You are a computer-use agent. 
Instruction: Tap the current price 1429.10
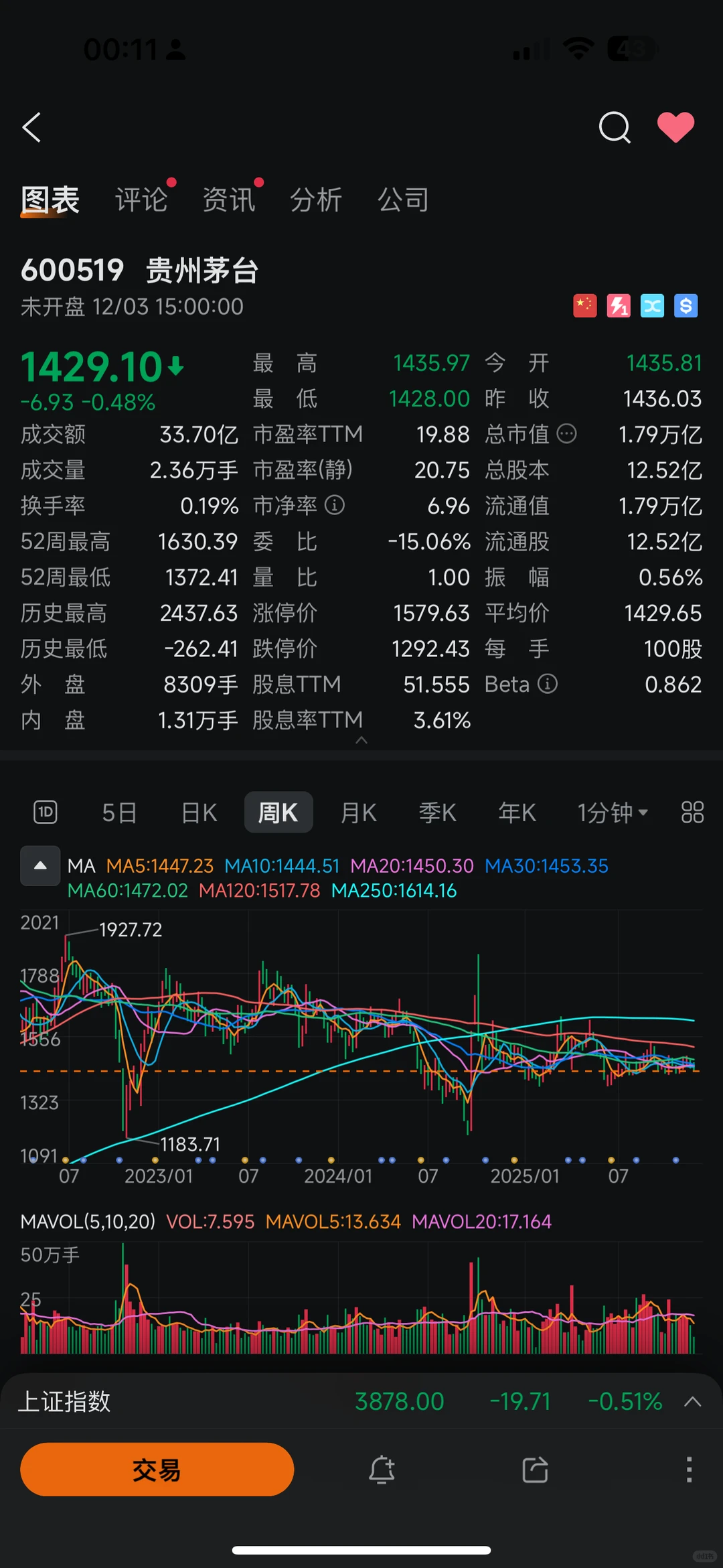(92, 366)
